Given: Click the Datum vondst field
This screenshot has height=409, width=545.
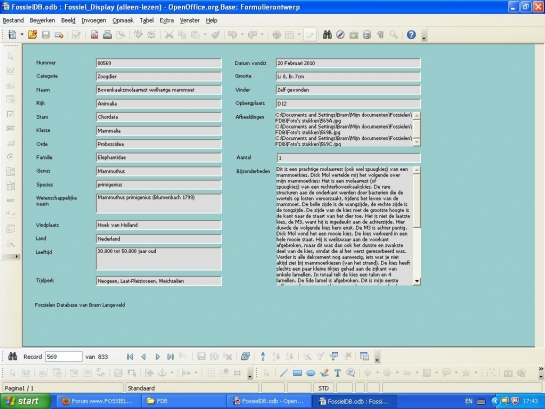Looking at the screenshot, I should pyautogui.click(x=348, y=63).
